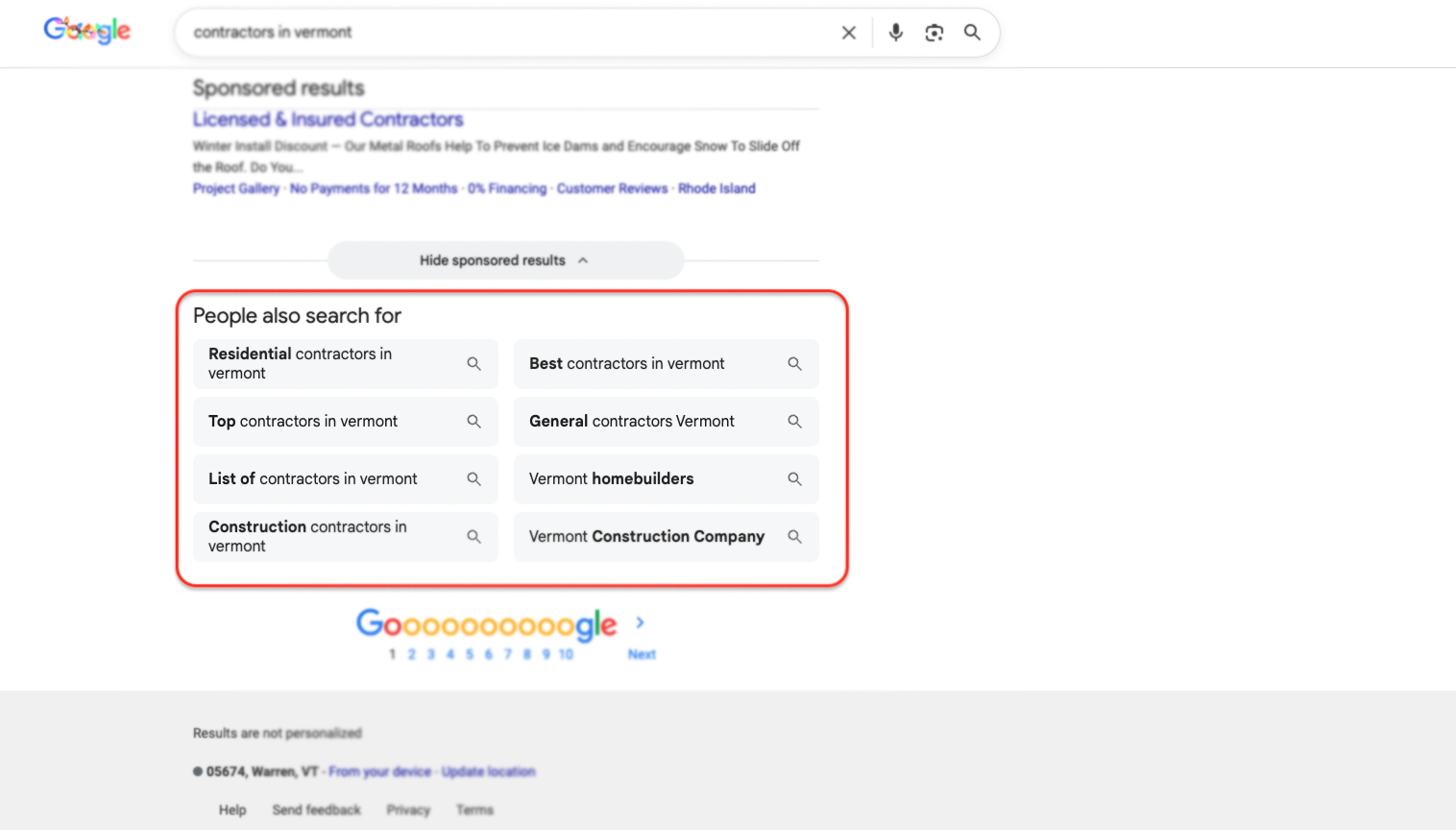Image resolution: width=1456 pixels, height=830 pixels.
Task: Go to the Google homepage via the logo
Action: click(x=86, y=30)
